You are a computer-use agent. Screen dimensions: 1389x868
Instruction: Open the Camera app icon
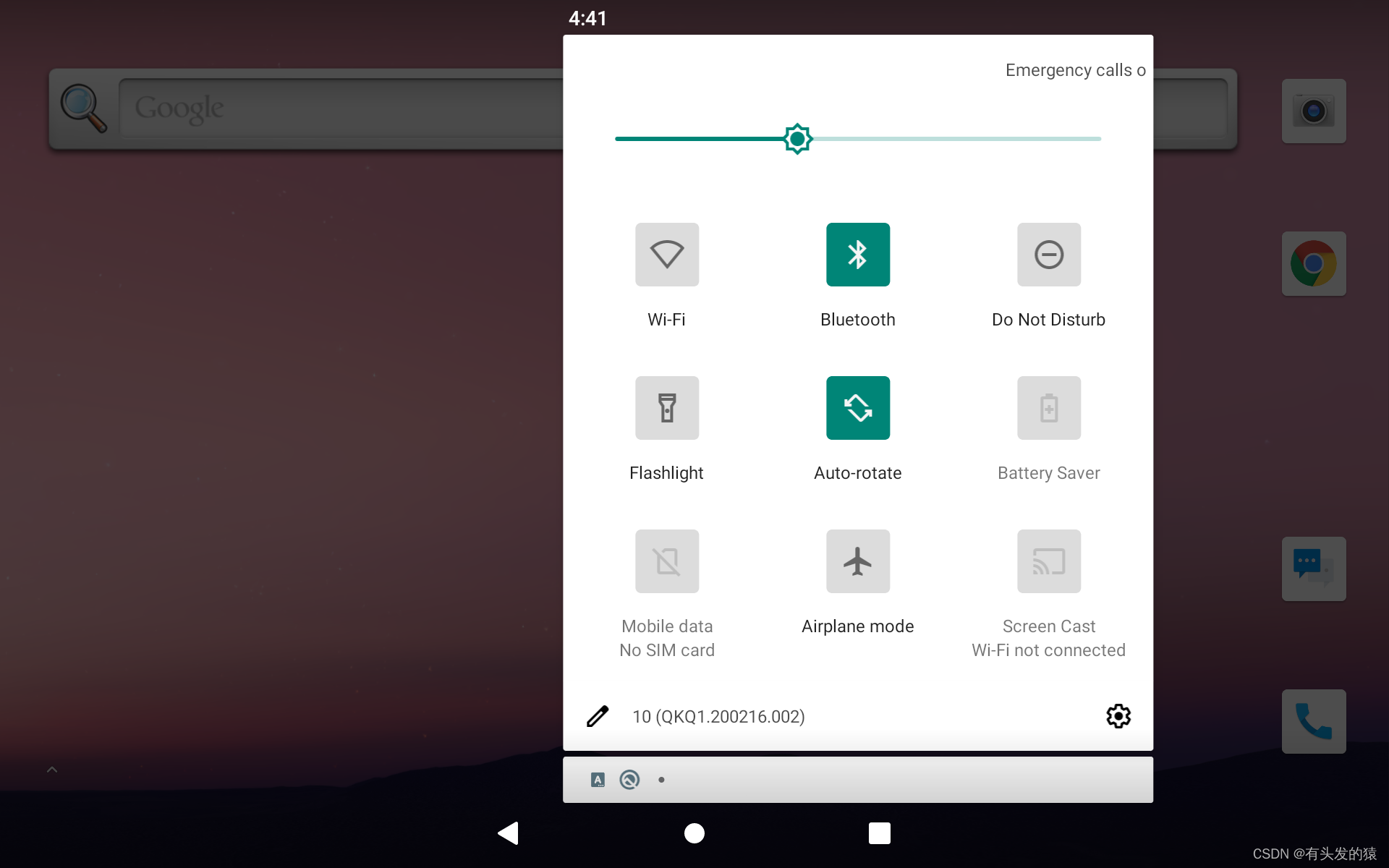pos(1313,111)
